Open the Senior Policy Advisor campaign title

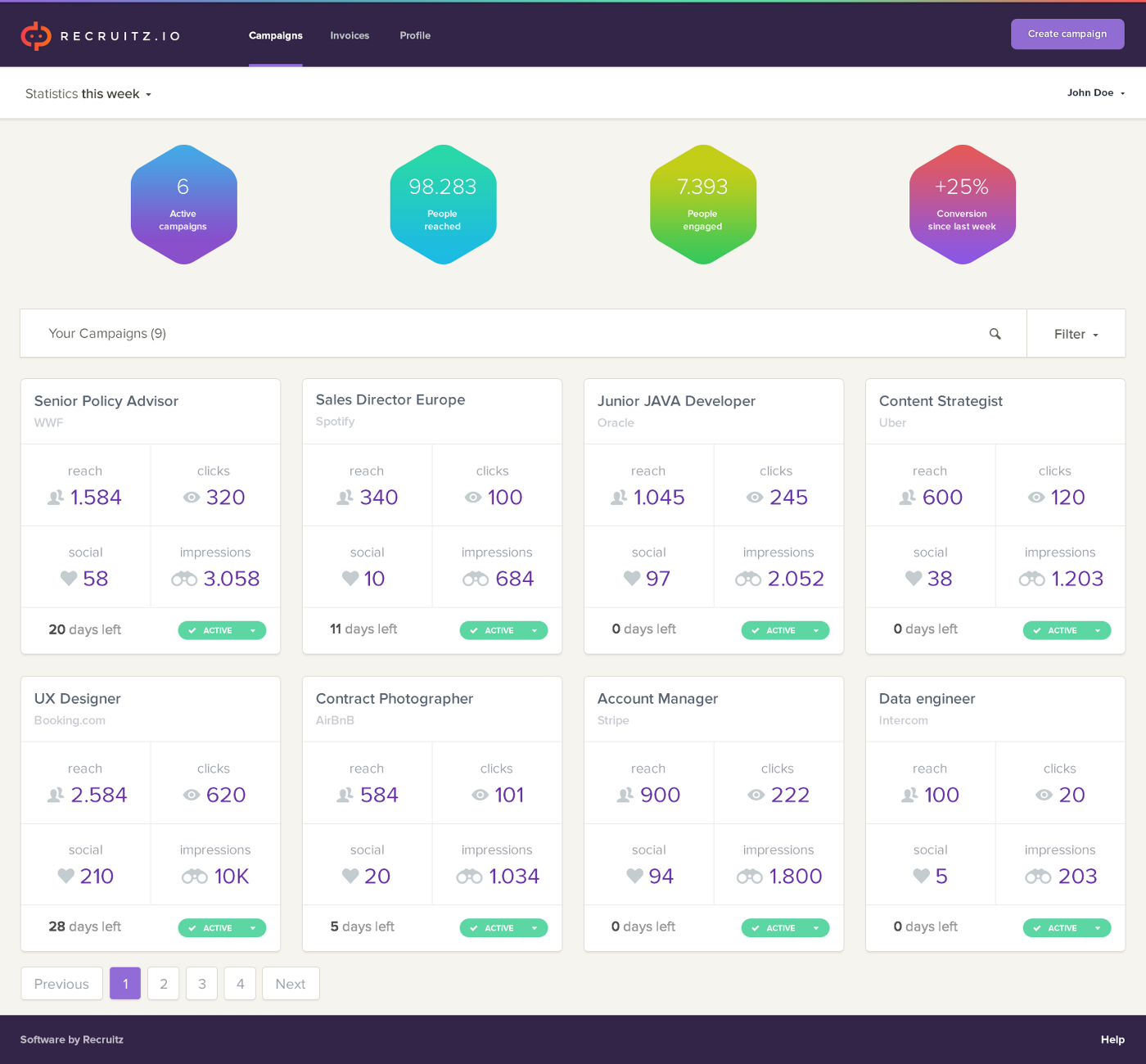tap(106, 401)
